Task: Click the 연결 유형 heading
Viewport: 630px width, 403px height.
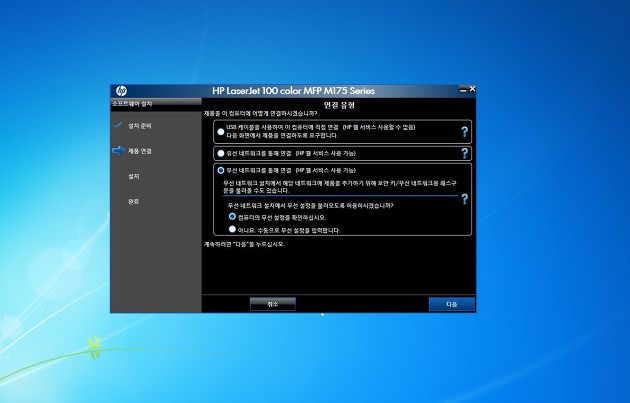Action: point(340,105)
